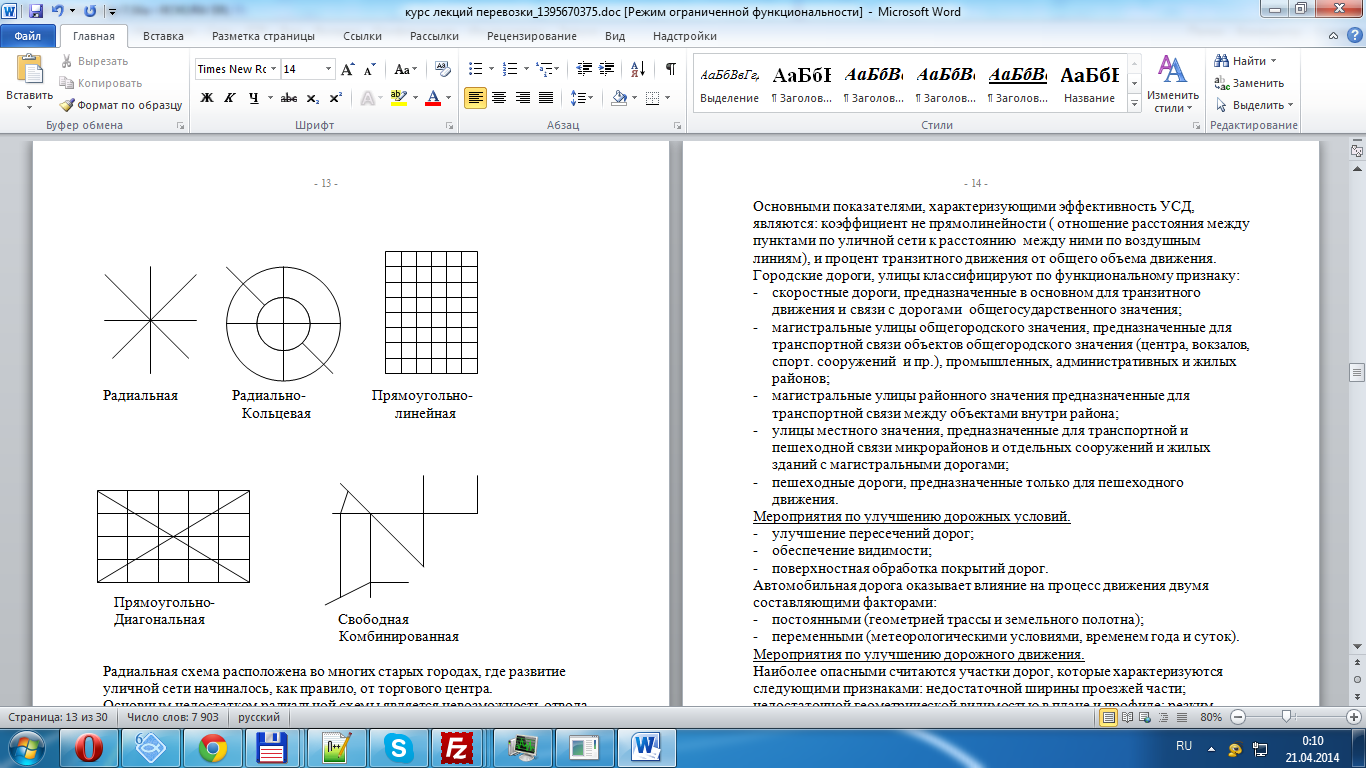Open bulleted list dropdown arrow

point(489,69)
